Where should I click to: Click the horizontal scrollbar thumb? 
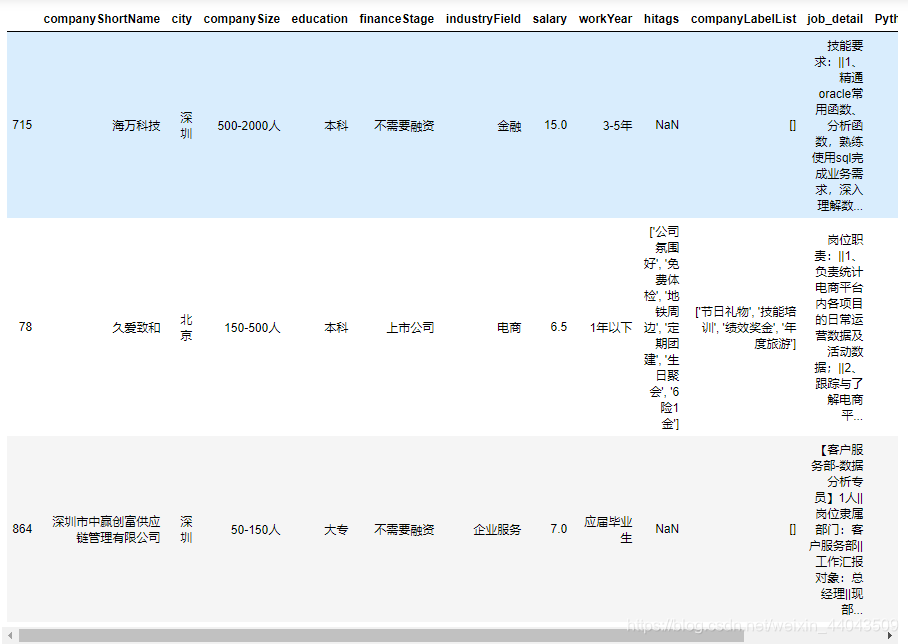coord(381,636)
